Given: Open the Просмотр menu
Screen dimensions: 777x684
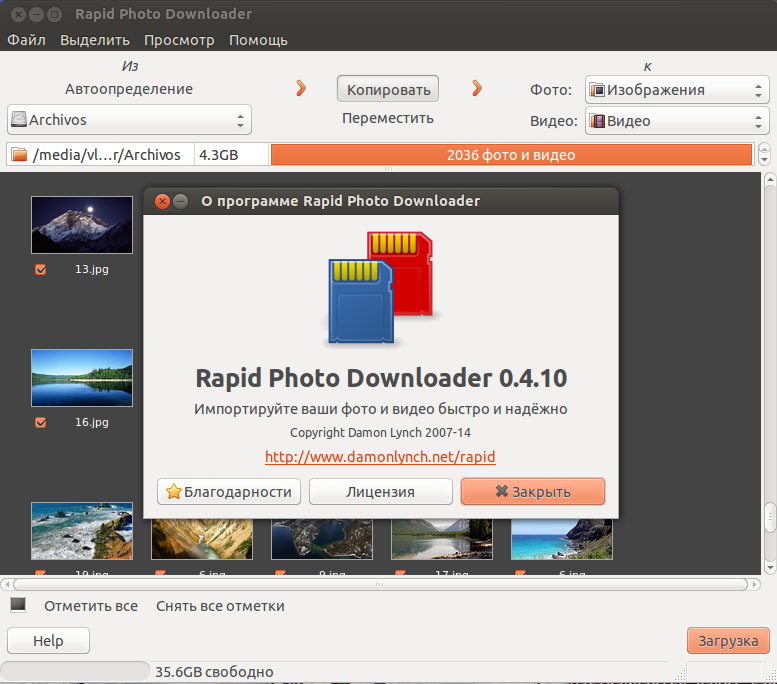Looking at the screenshot, I should pyautogui.click(x=179, y=40).
